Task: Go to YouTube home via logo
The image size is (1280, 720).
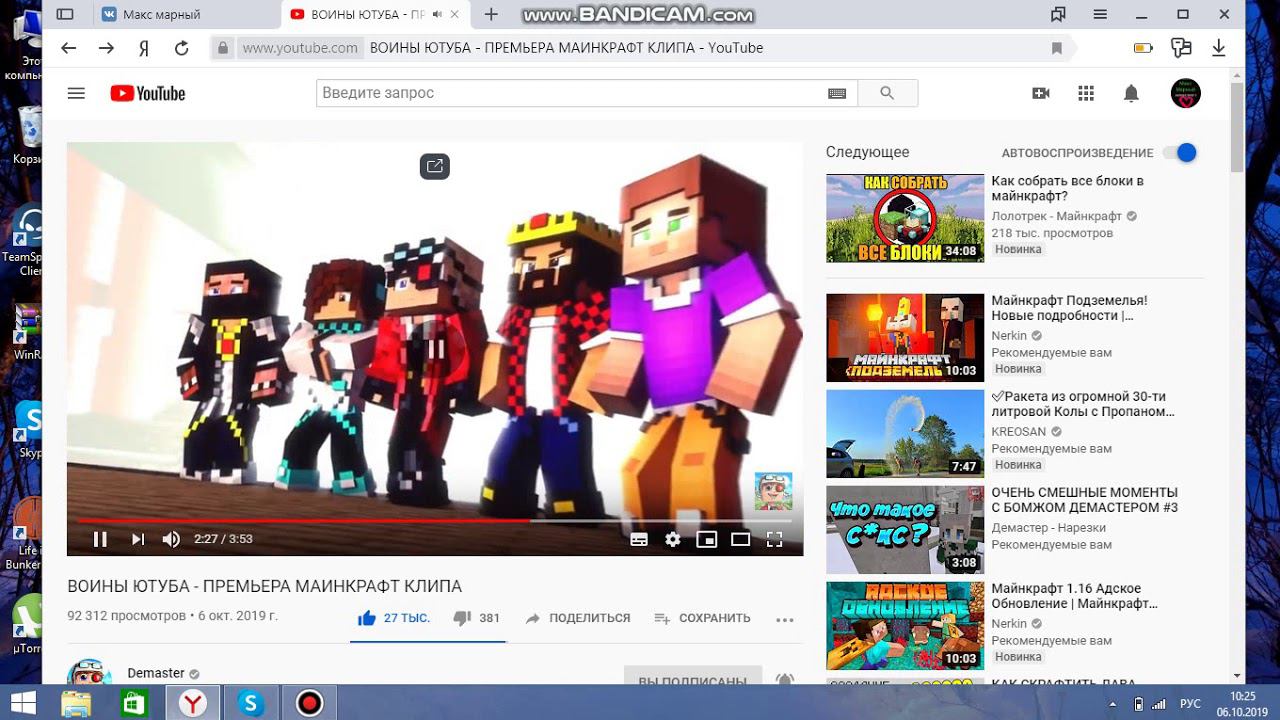Action: click(x=148, y=93)
